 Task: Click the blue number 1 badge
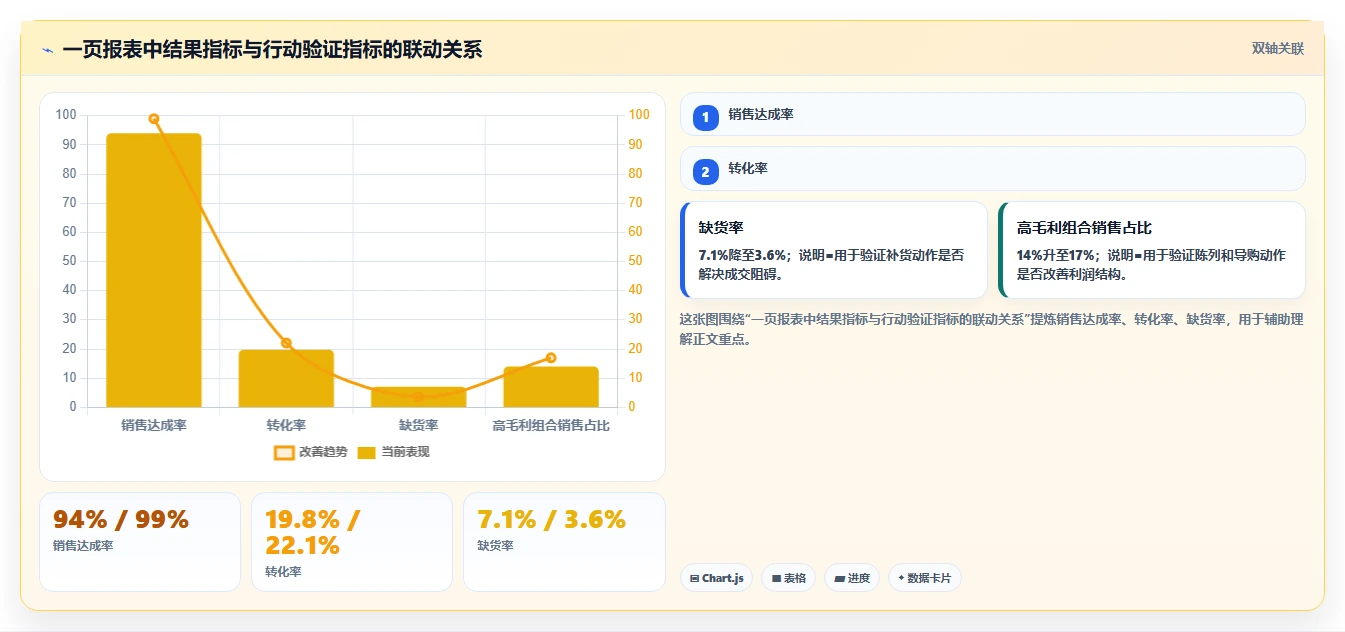point(705,117)
